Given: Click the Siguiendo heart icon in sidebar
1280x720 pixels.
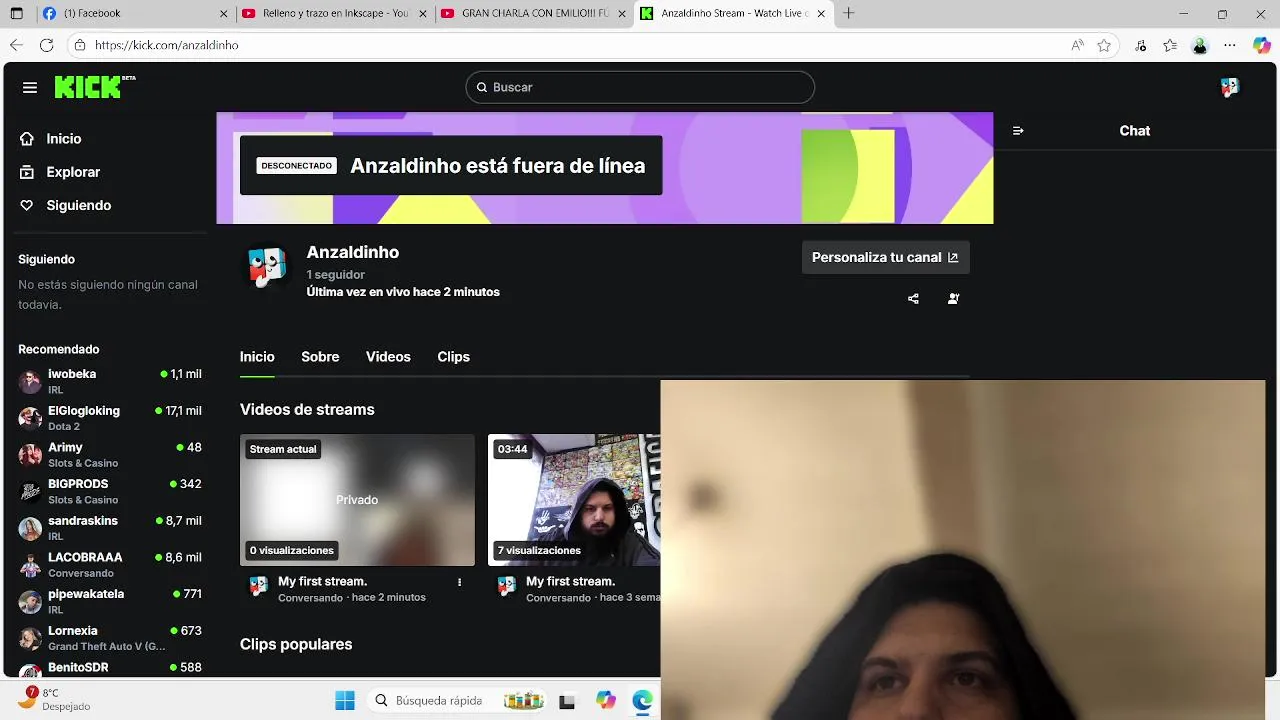Looking at the screenshot, I should 27,205.
